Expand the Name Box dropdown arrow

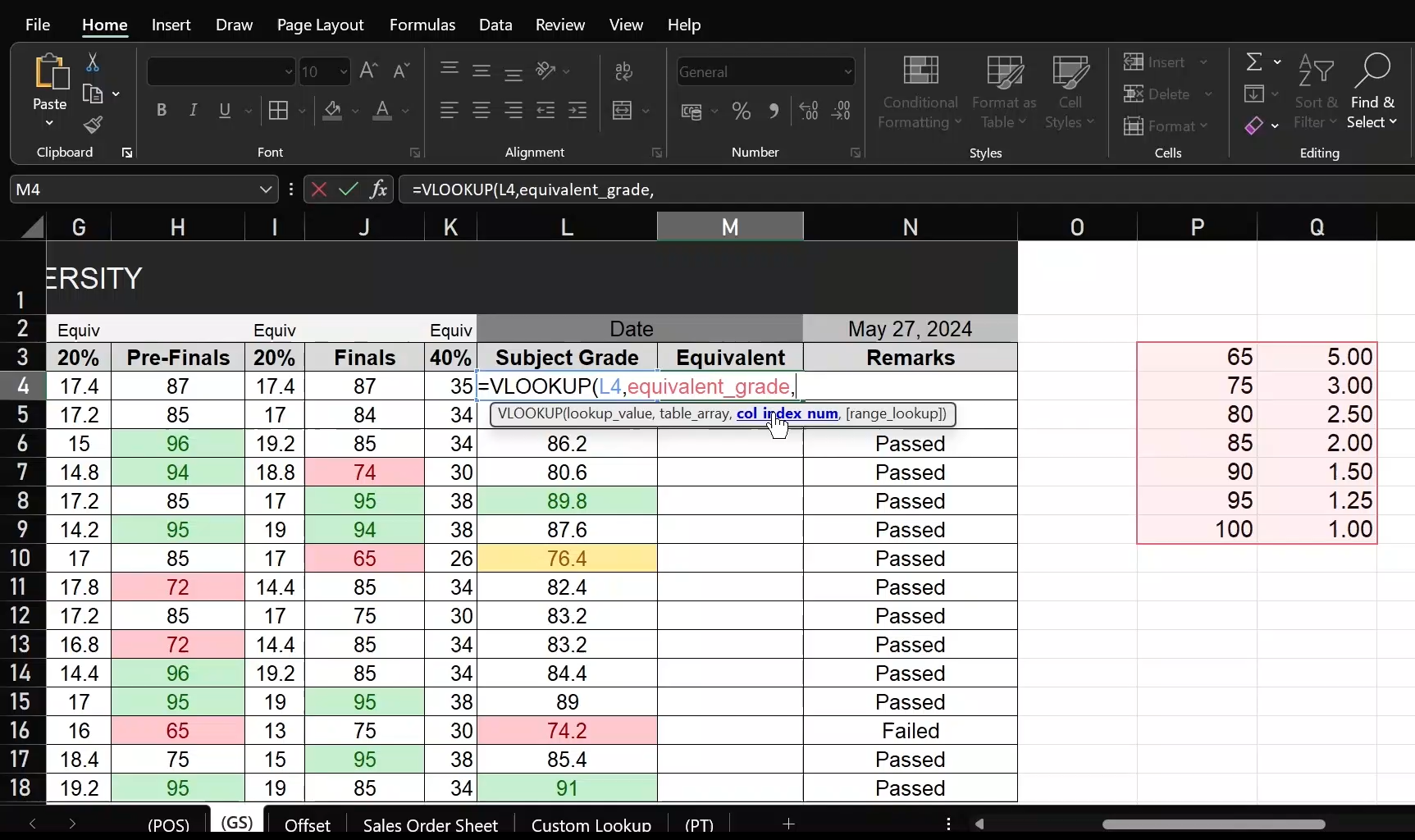point(265,189)
